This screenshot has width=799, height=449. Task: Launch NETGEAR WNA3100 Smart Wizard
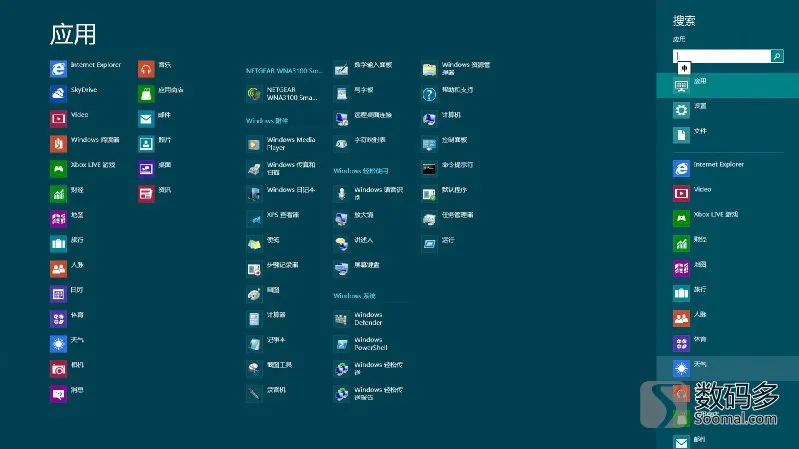click(282, 94)
